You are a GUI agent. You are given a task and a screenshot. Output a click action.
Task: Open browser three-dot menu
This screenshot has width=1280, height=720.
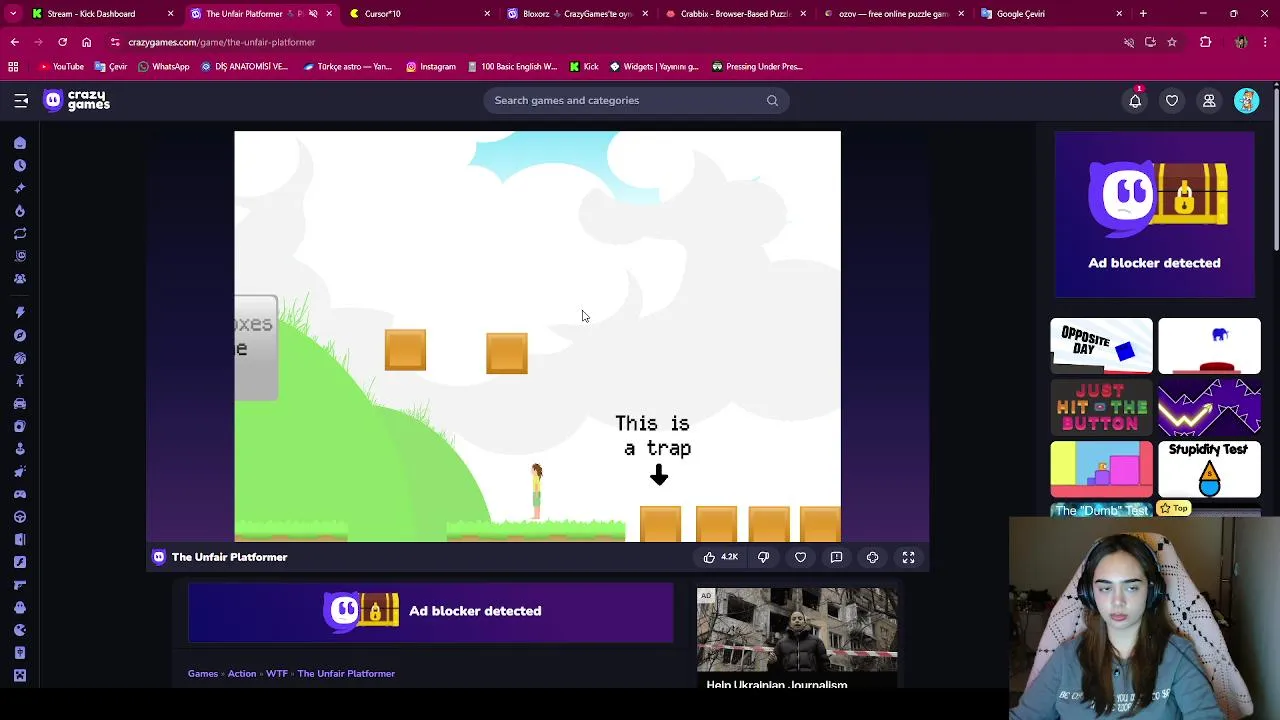(1266, 42)
